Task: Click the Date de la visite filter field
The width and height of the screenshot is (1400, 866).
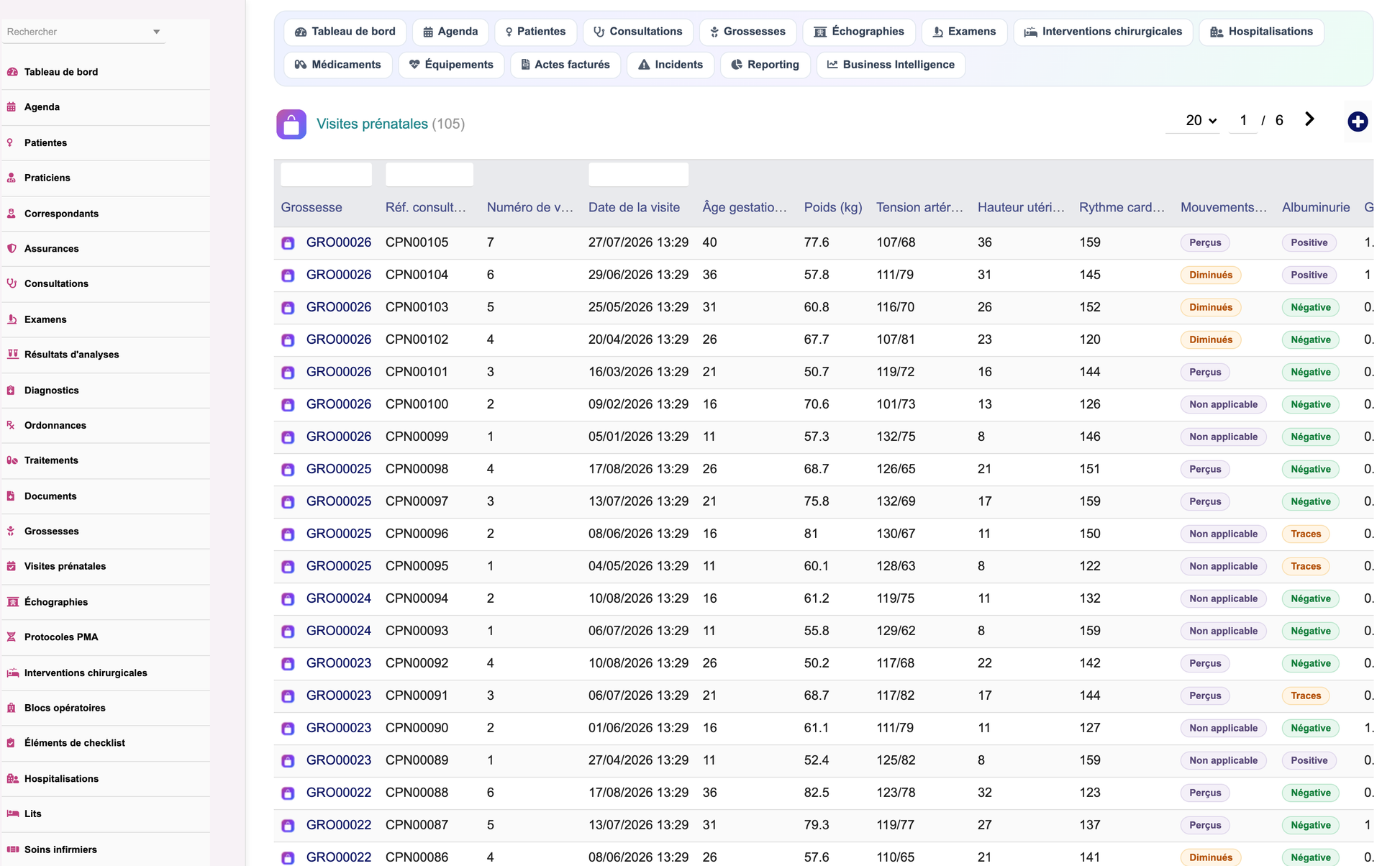Action: [x=638, y=174]
